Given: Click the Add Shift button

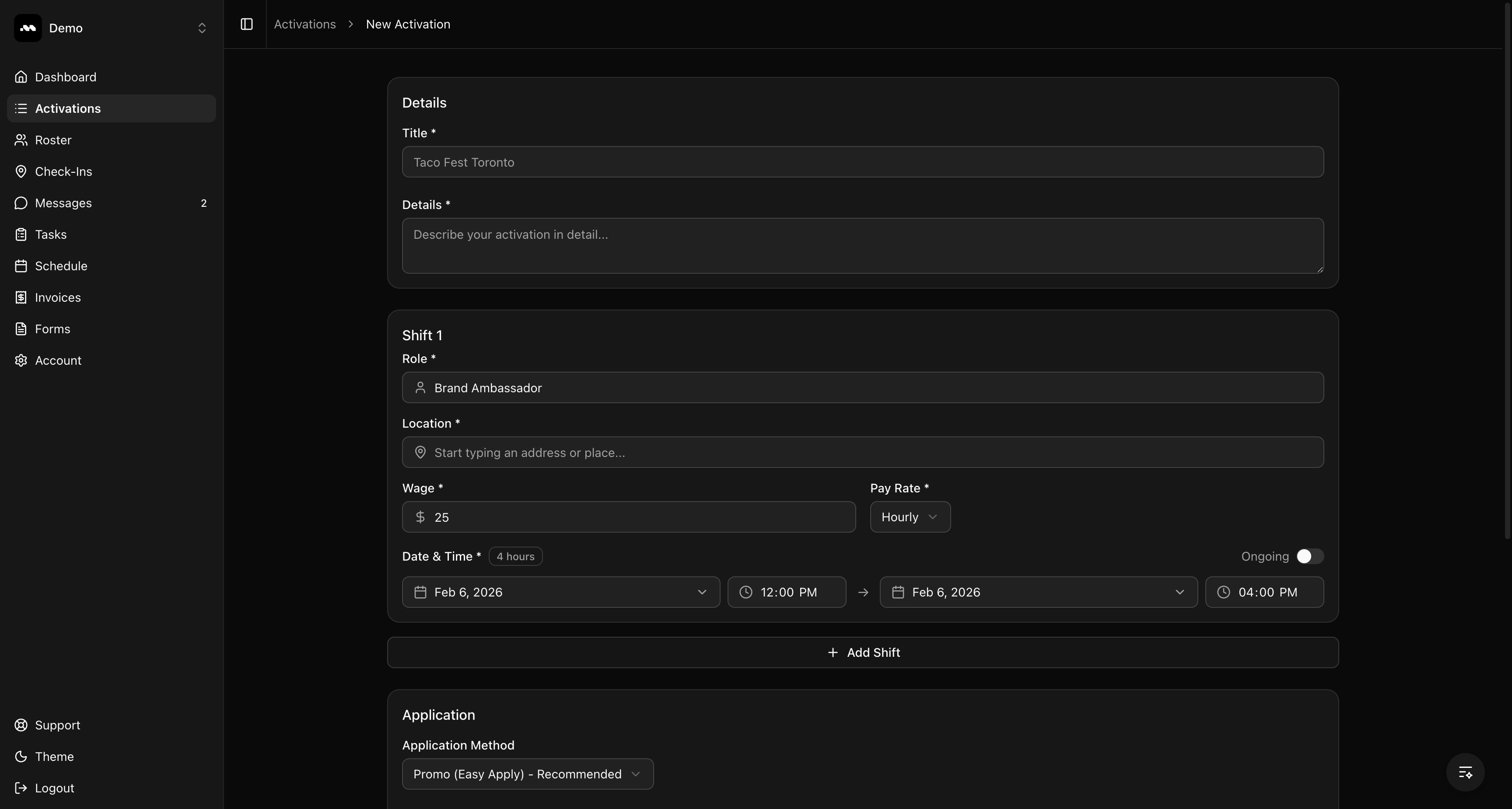Looking at the screenshot, I should (863, 652).
